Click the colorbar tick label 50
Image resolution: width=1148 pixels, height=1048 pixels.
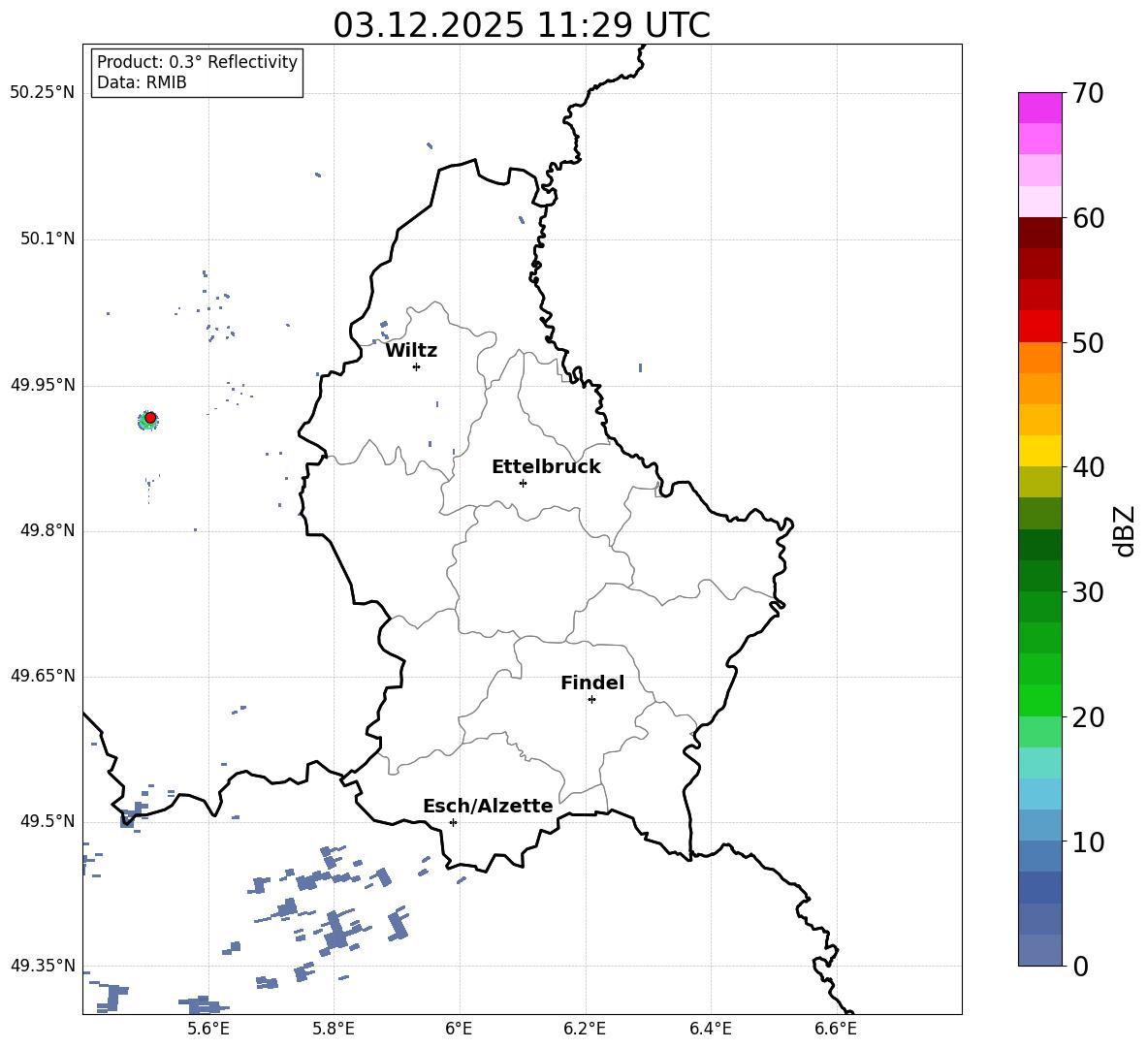point(1088,342)
